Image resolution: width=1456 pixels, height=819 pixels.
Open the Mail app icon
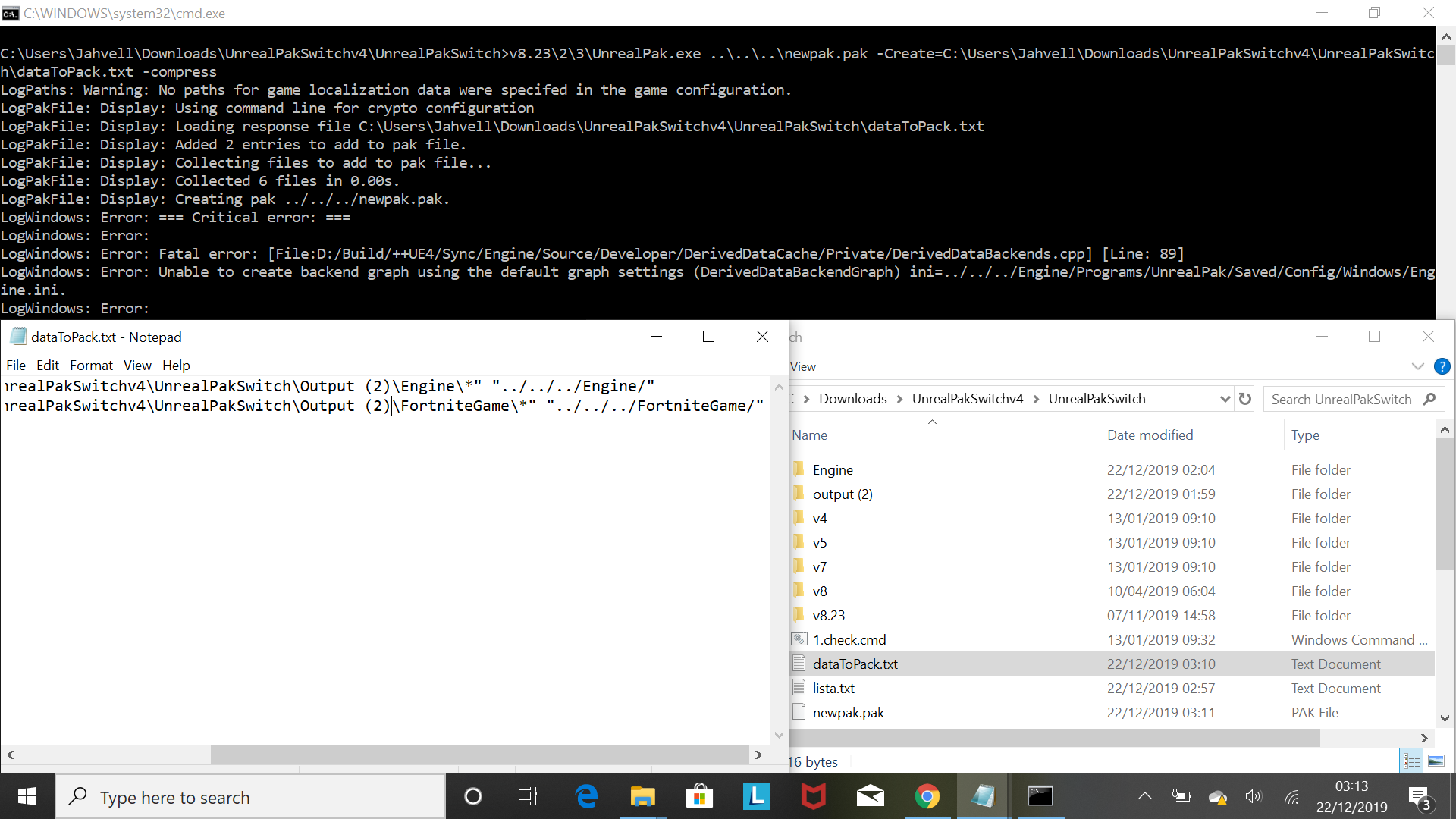click(x=870, y=796)
